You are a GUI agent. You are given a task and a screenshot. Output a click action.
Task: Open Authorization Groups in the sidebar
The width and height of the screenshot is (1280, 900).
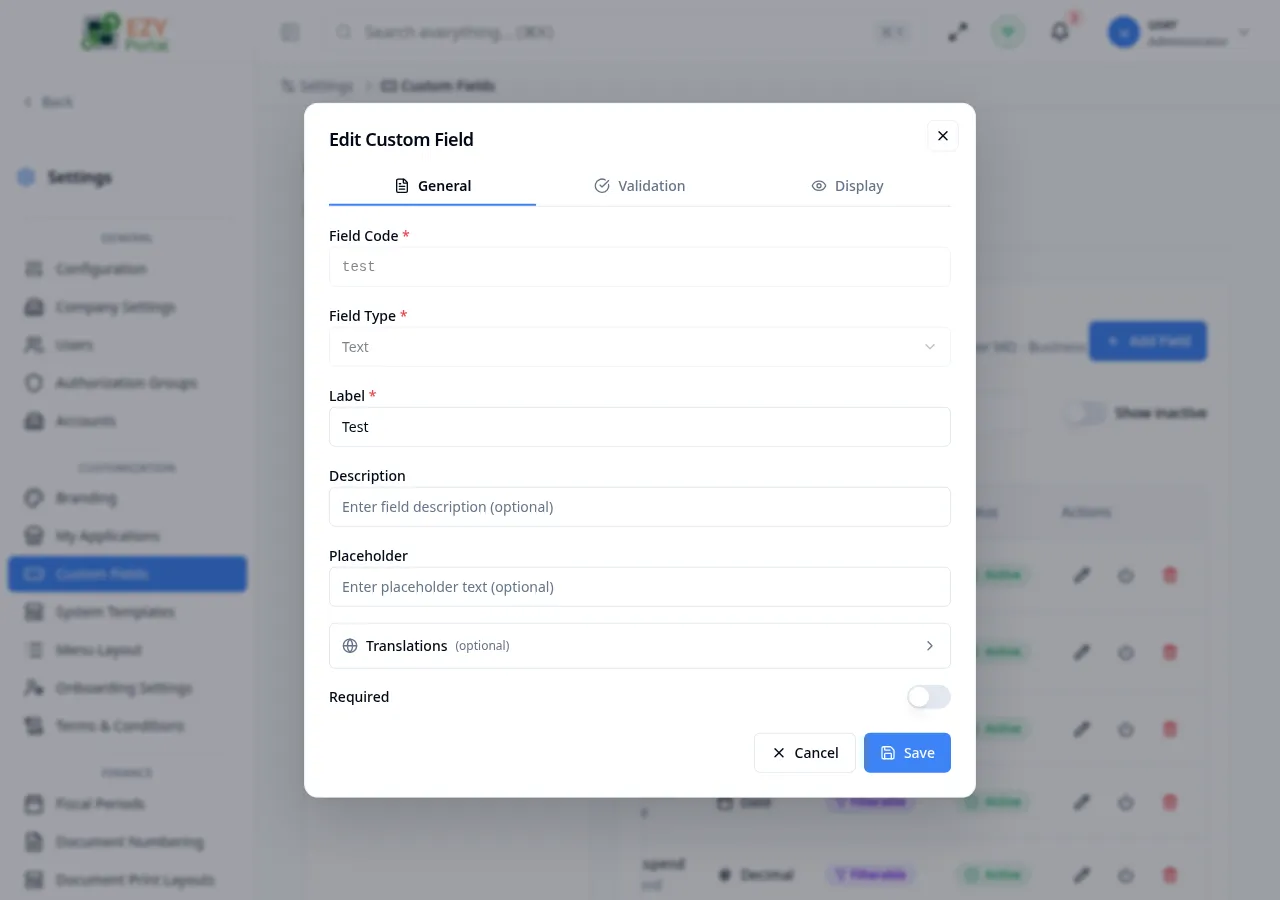(x=127, y=383)
